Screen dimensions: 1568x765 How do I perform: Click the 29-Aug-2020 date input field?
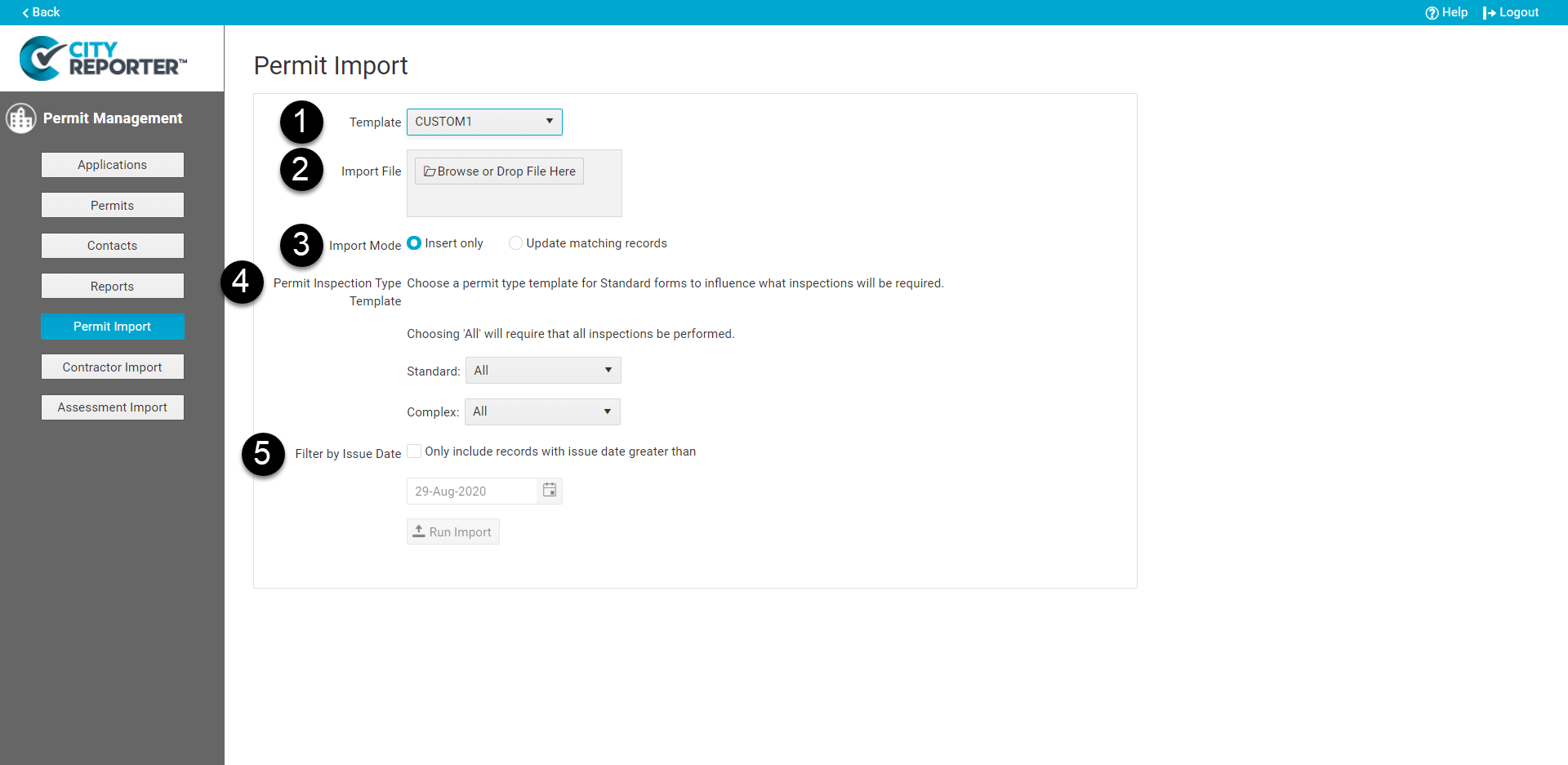pyautogui.click(x=470, y=490)
